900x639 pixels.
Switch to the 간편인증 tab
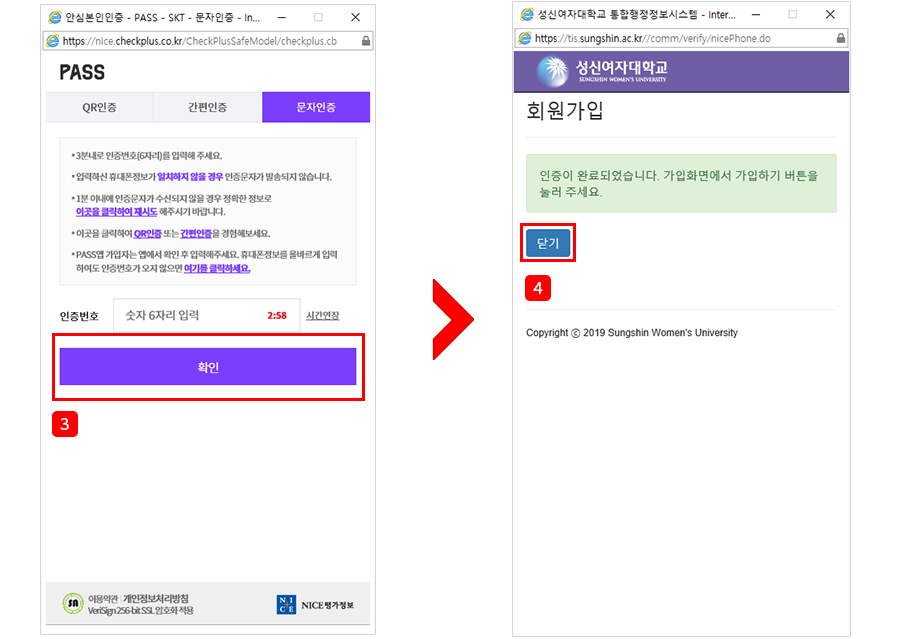[207, 107]
